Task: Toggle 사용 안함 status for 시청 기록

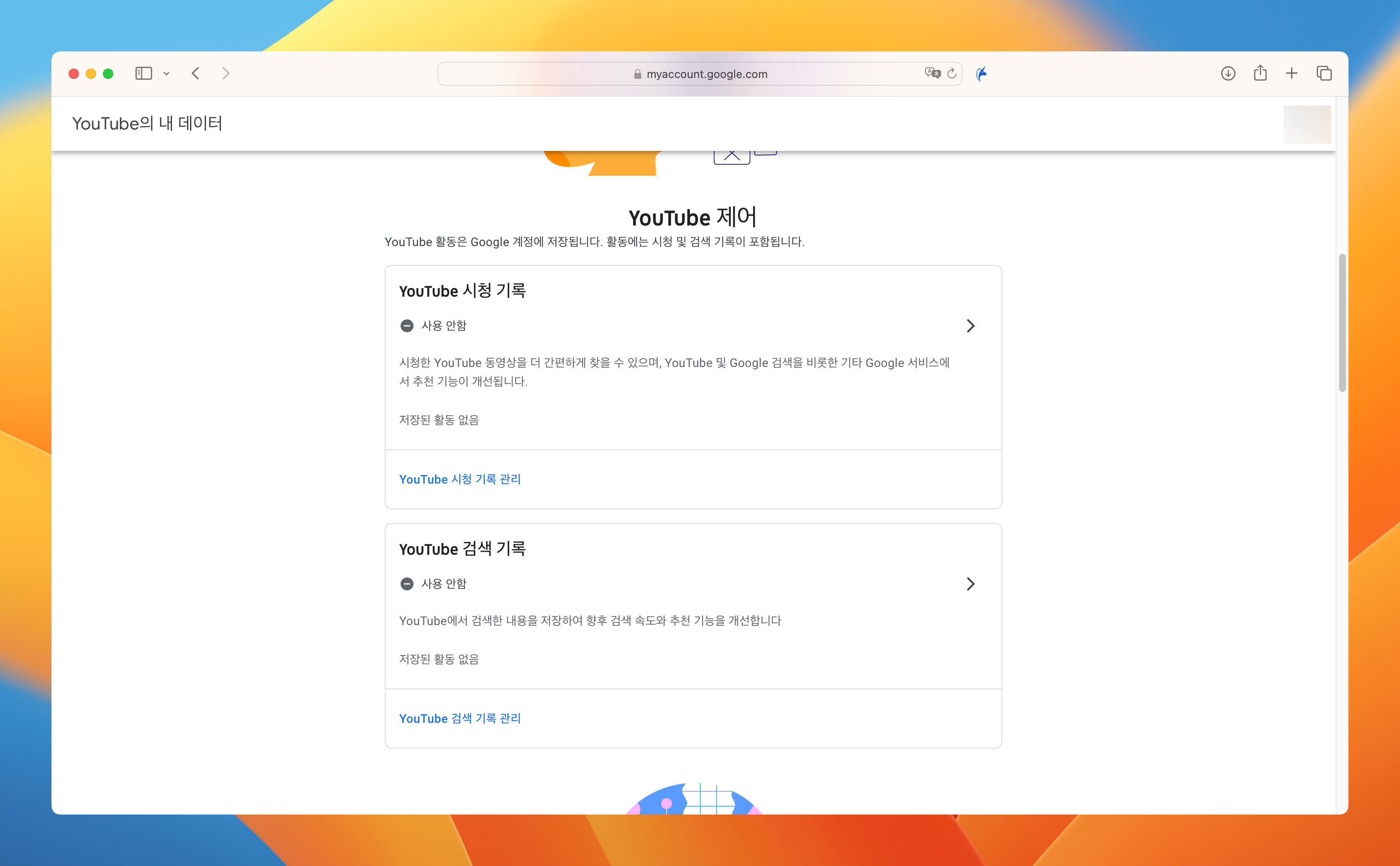Action: (x=443, y=326)
